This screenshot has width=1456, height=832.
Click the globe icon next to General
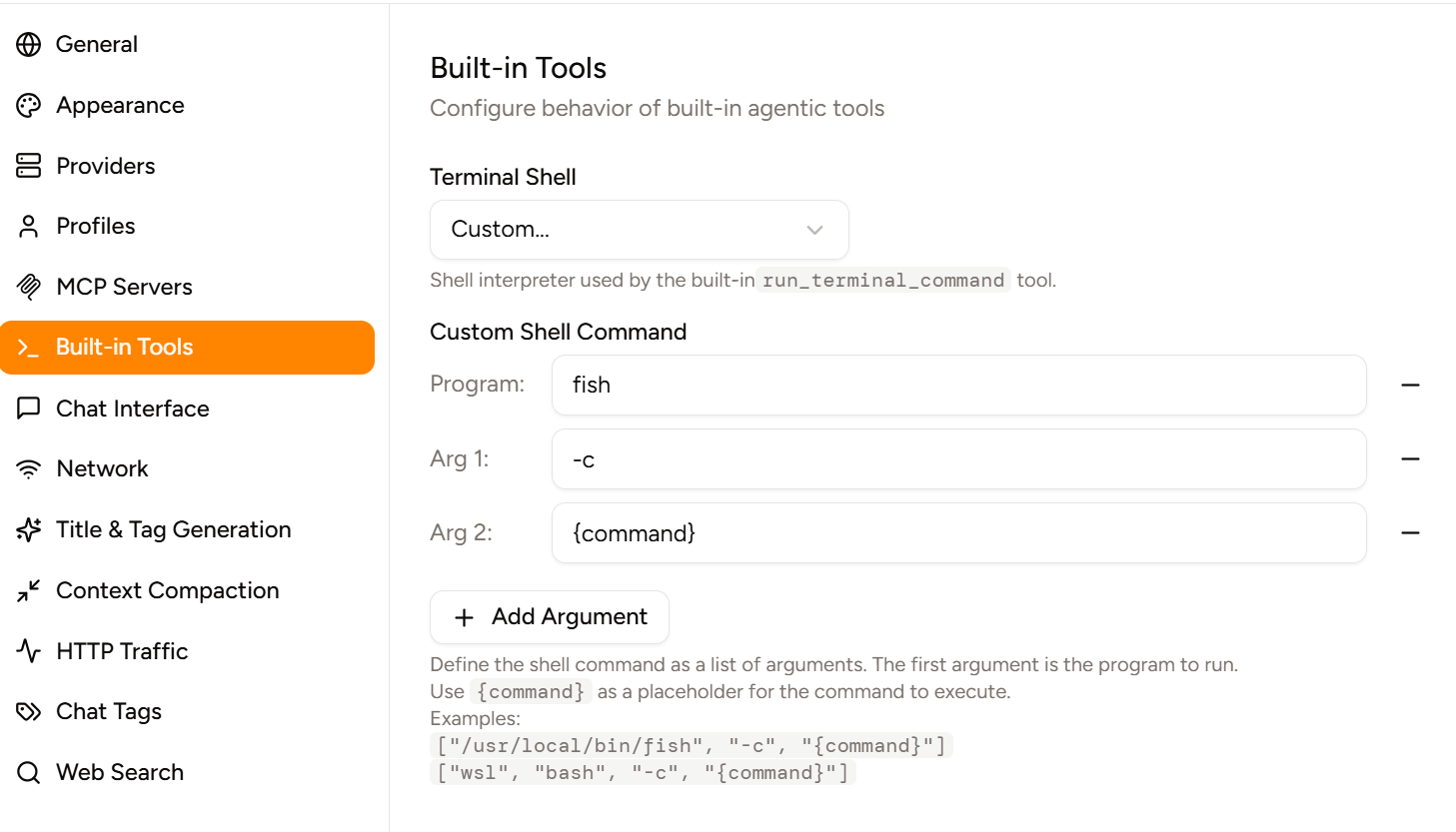pyautogui.click(x=29, y=44)
